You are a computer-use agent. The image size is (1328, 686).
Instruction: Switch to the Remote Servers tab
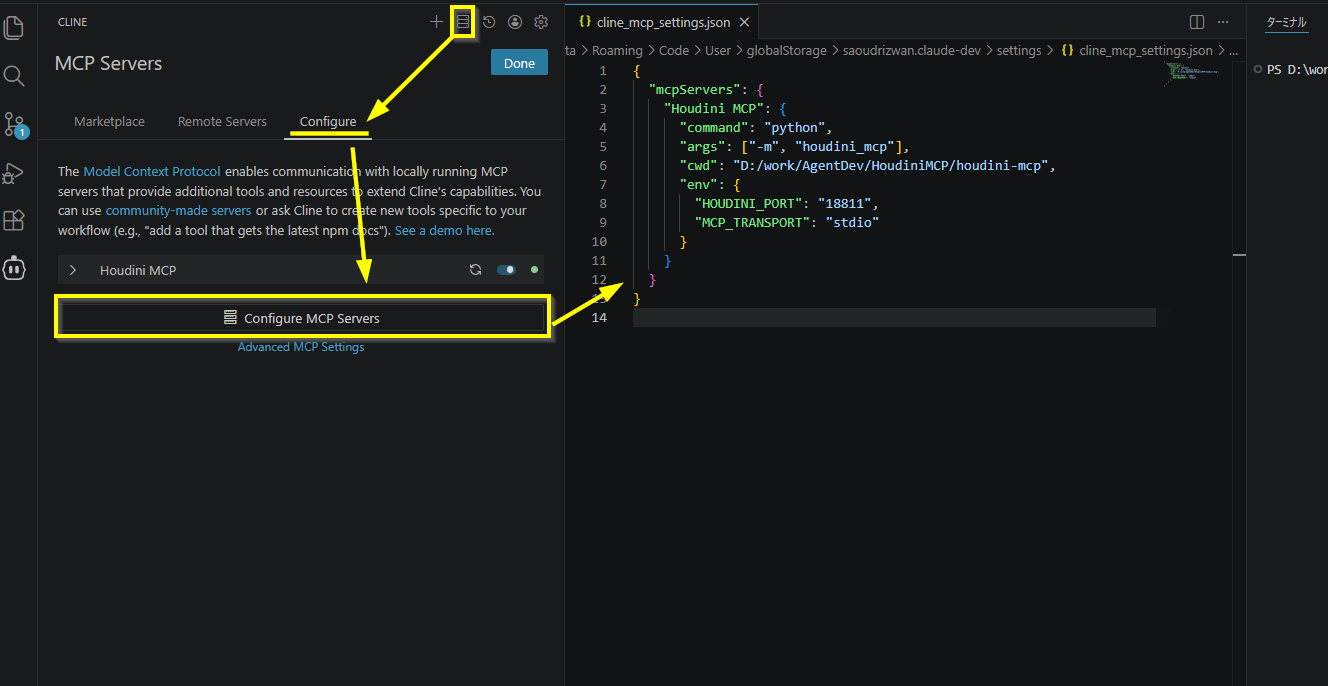pyautogui.click(x=222, y=121)
